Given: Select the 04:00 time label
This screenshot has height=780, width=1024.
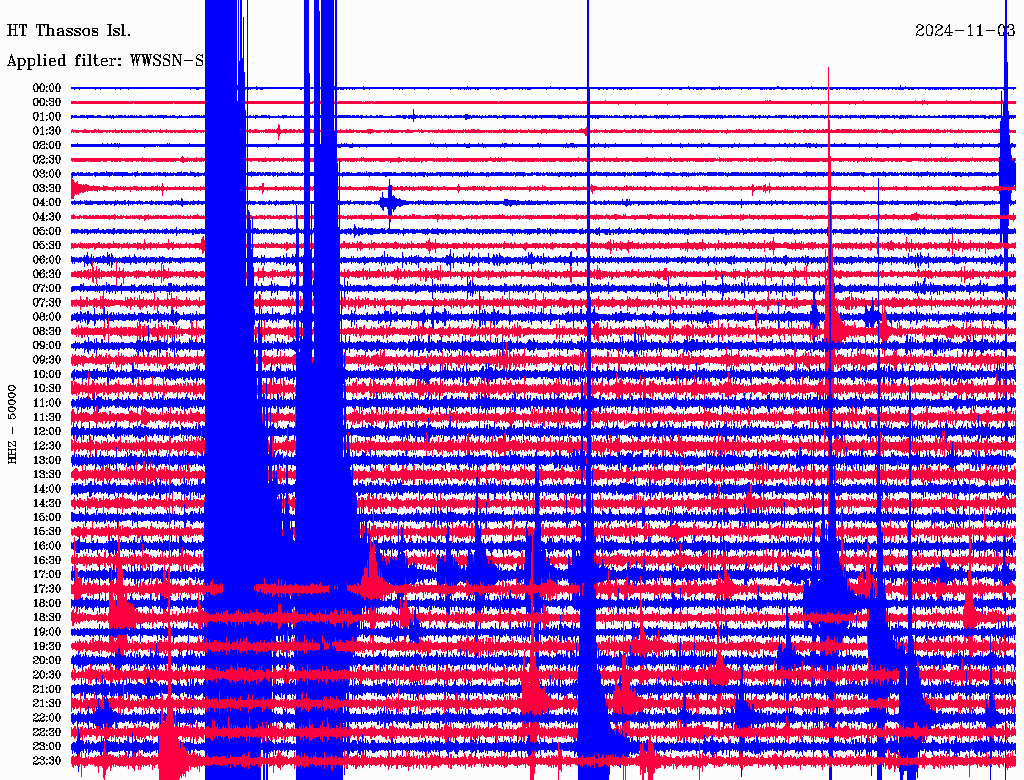Looking at the screenshot, I should click(47, 203).
